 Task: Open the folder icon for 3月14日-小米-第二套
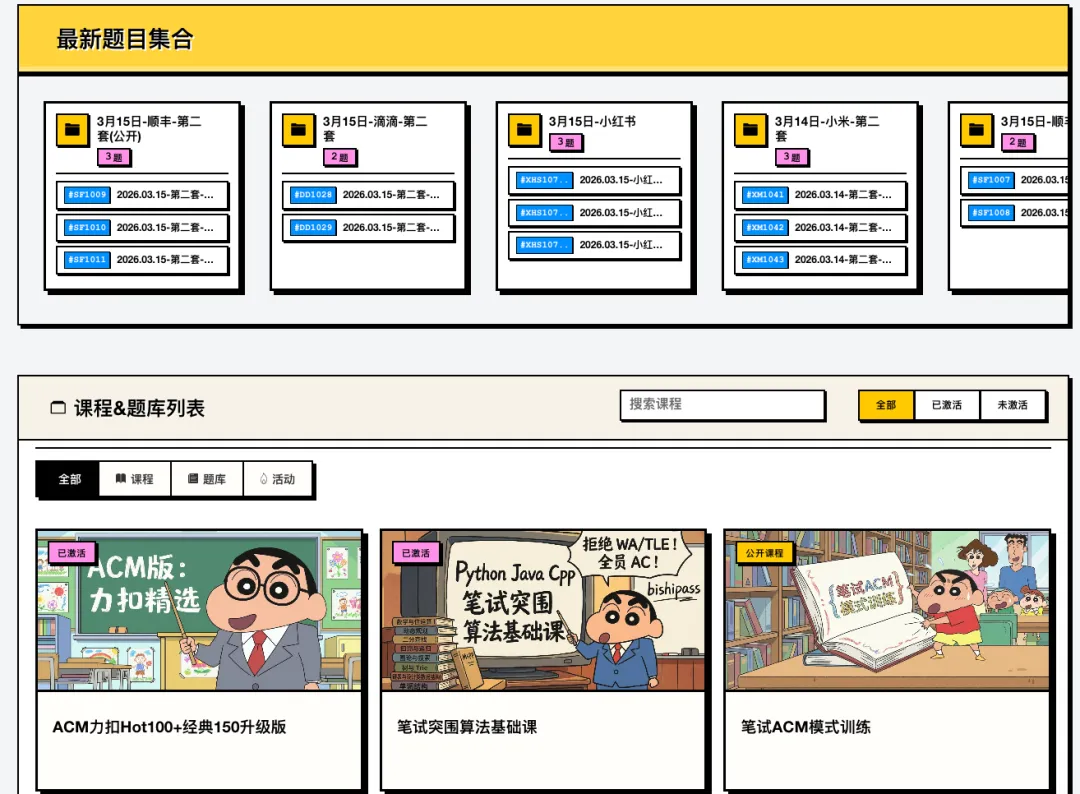(x=750, y=129)
